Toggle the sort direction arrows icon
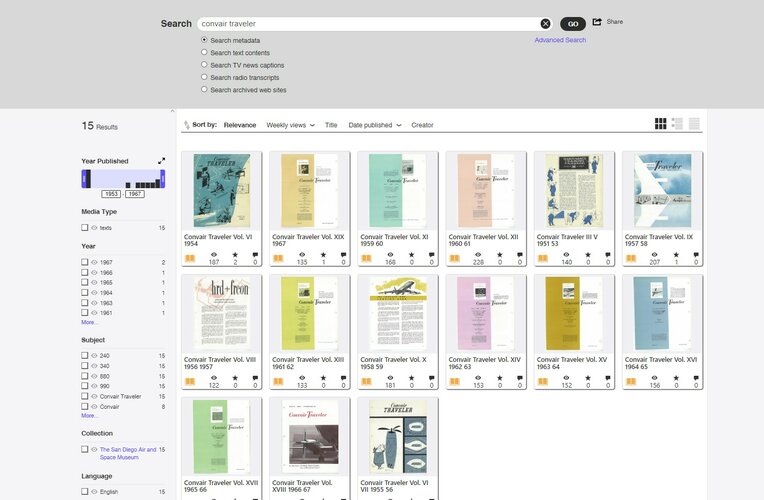 tap(186, 125)
